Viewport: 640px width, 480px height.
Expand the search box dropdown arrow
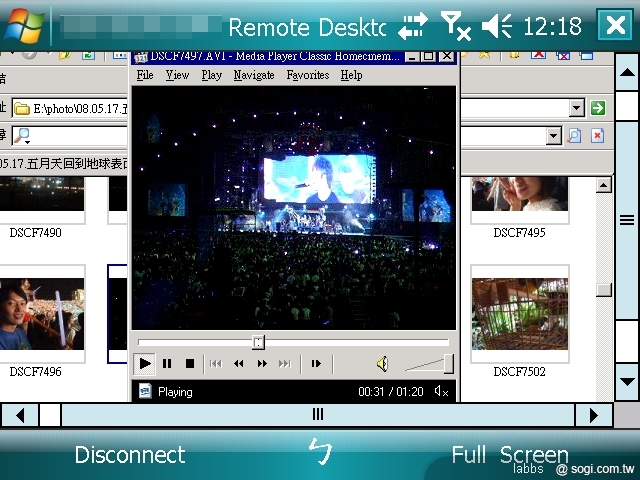[x=553, y=135]
